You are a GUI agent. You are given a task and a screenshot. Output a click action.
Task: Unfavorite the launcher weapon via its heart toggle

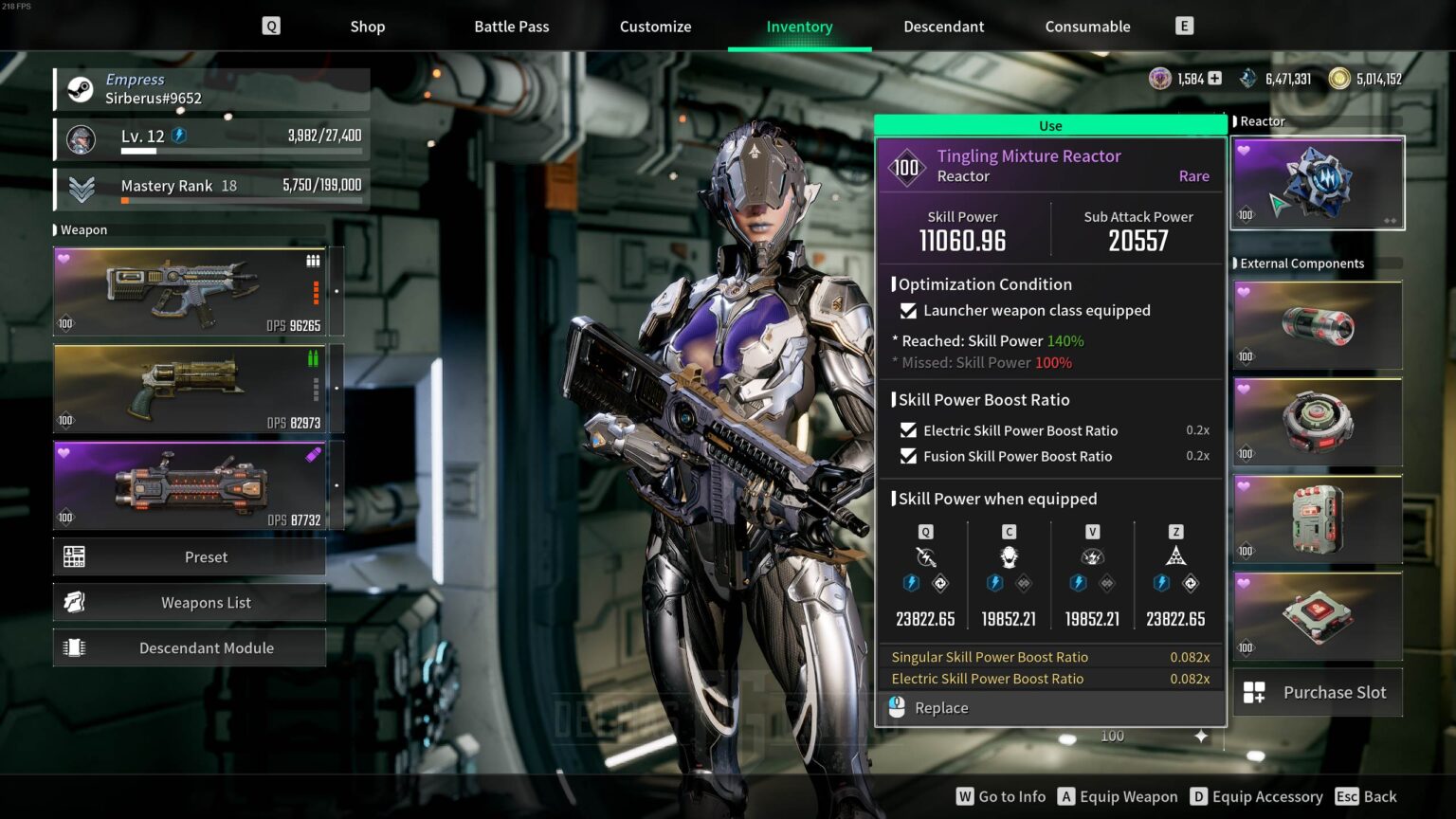click(65, 455)
